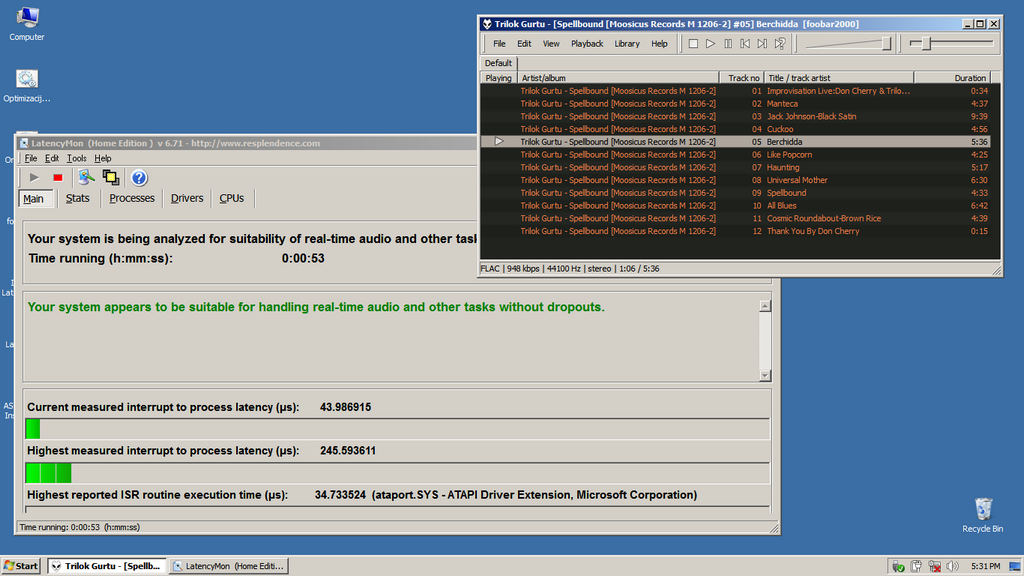The height and width of the screenshot is (576, 1024).
Task: Sort by Track no column header
Action: click(741, 78)
